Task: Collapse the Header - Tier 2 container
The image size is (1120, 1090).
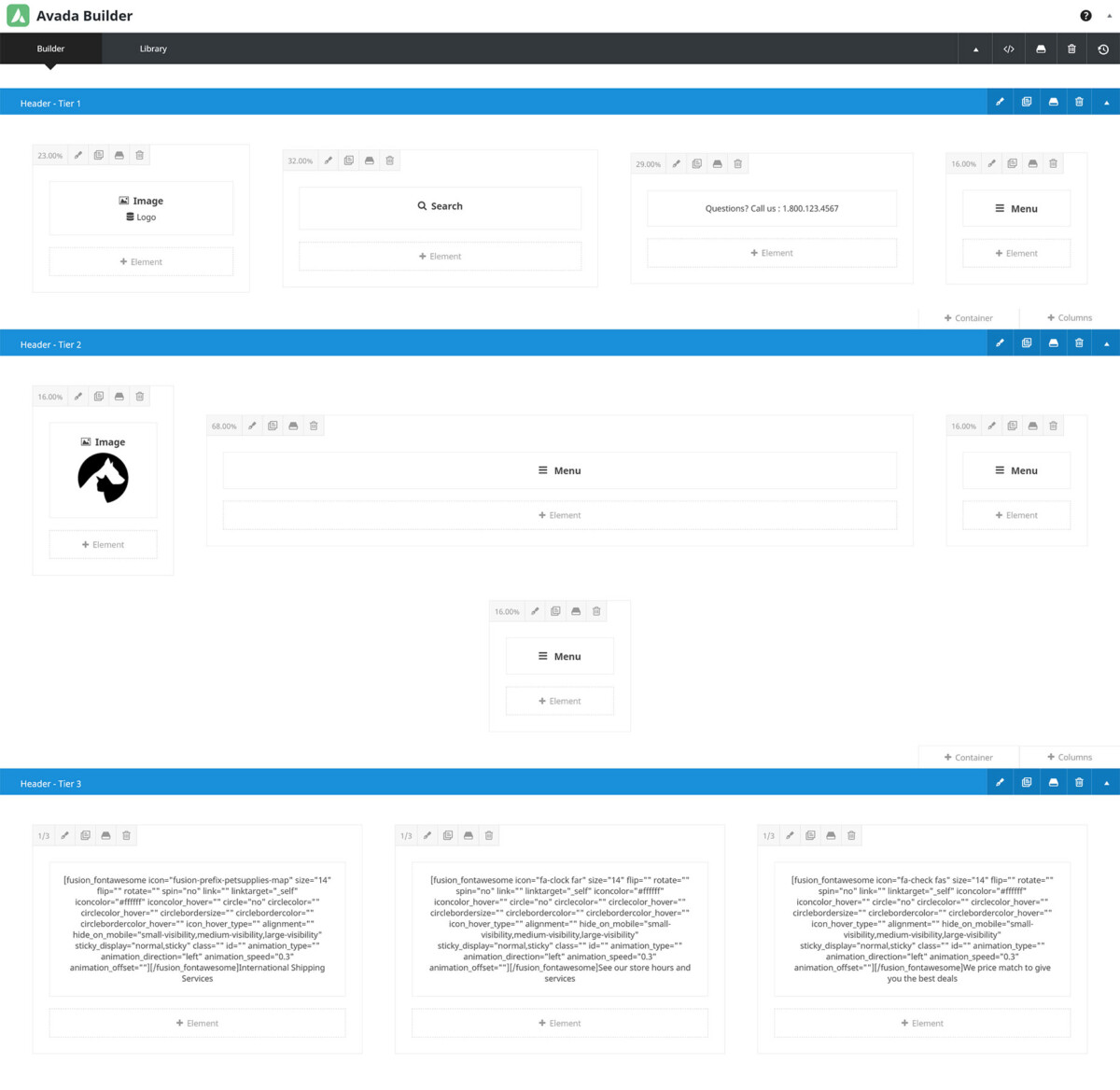Action: 1106,342
